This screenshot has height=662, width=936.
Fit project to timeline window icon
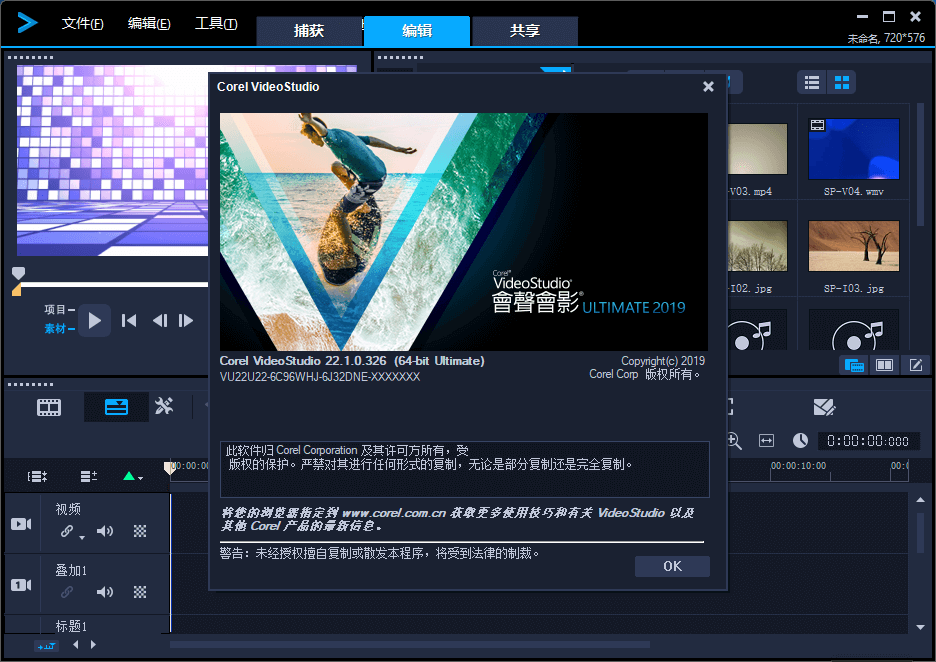766,441
